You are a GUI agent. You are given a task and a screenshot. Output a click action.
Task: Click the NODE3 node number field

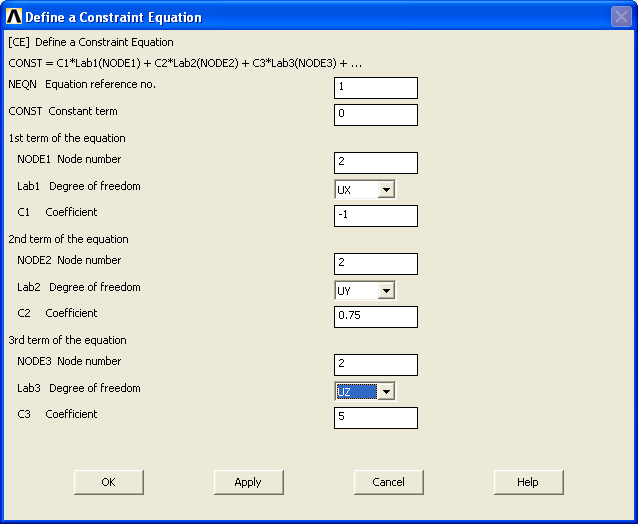376,365
